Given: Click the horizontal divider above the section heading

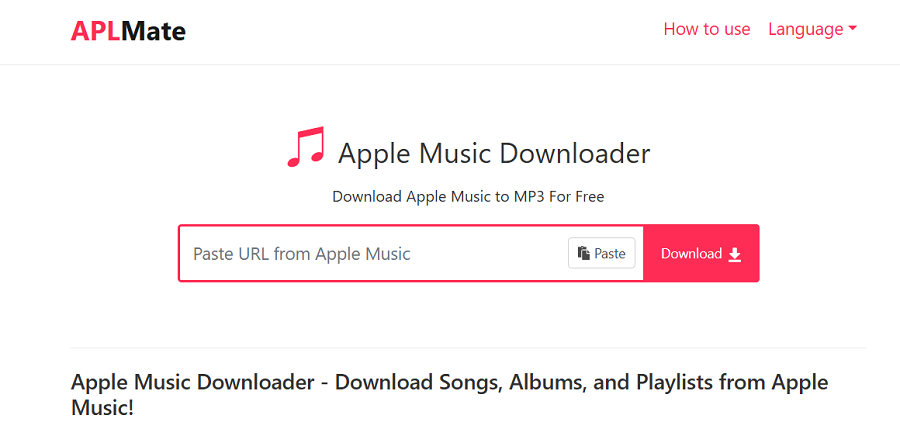Looking at the screenshot, I should (x=468, y=348).
